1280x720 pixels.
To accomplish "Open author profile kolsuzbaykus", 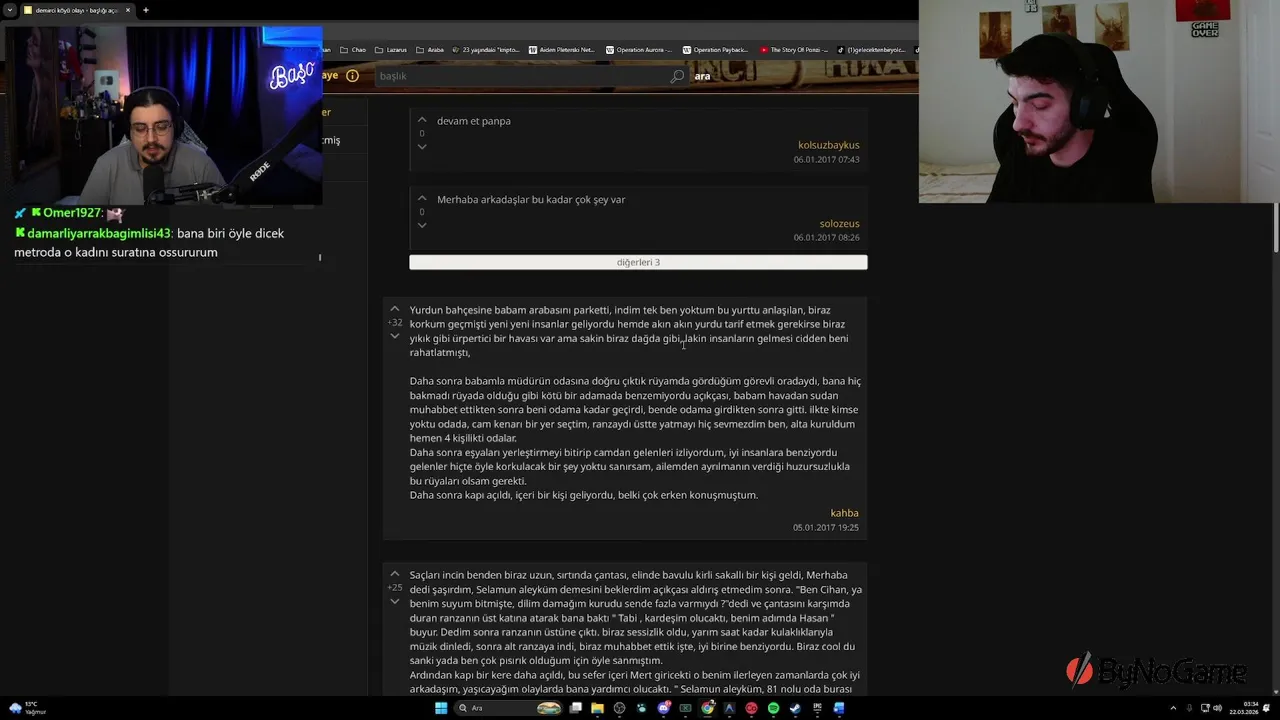I will (x=828, y=145).
